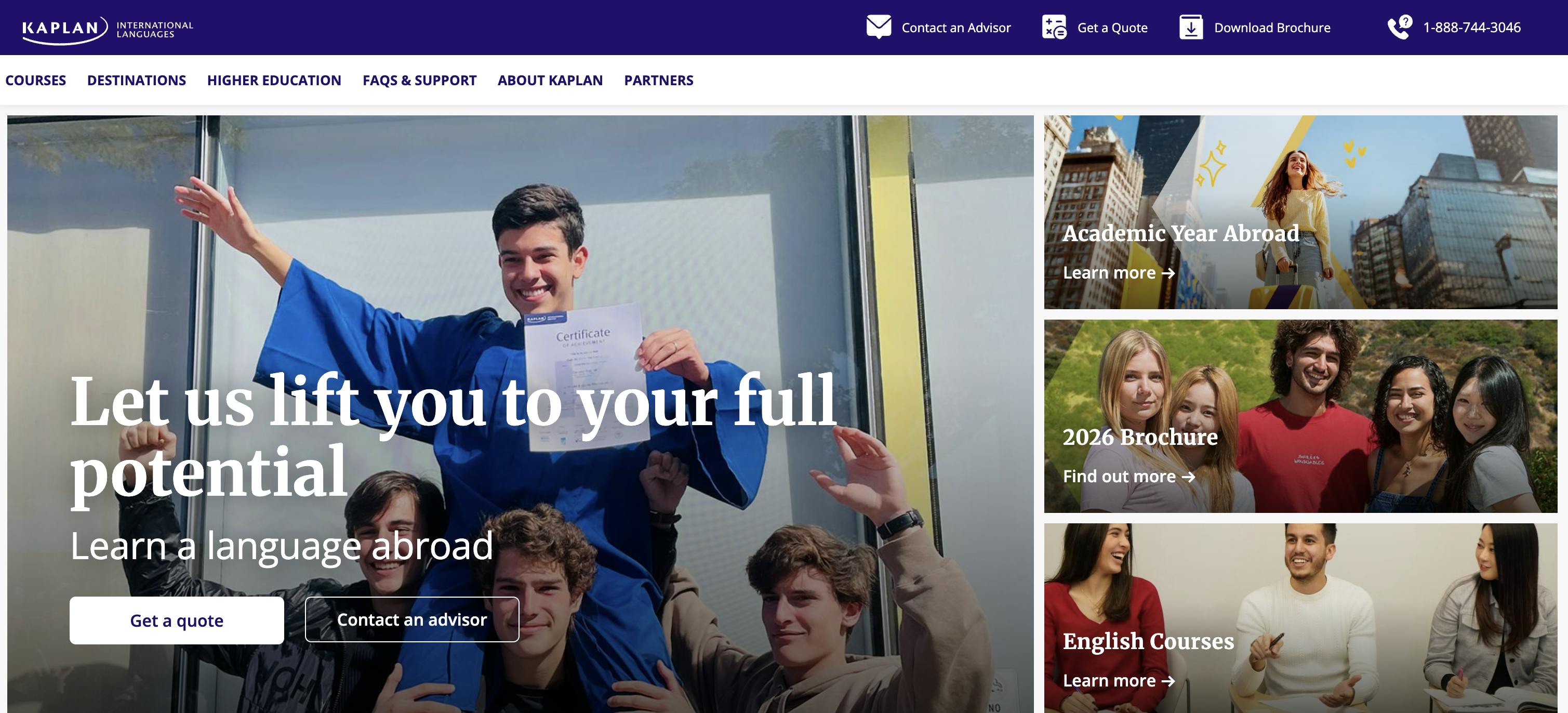
Task: Expand the Higher Education menu
Action: pos(274,81)
